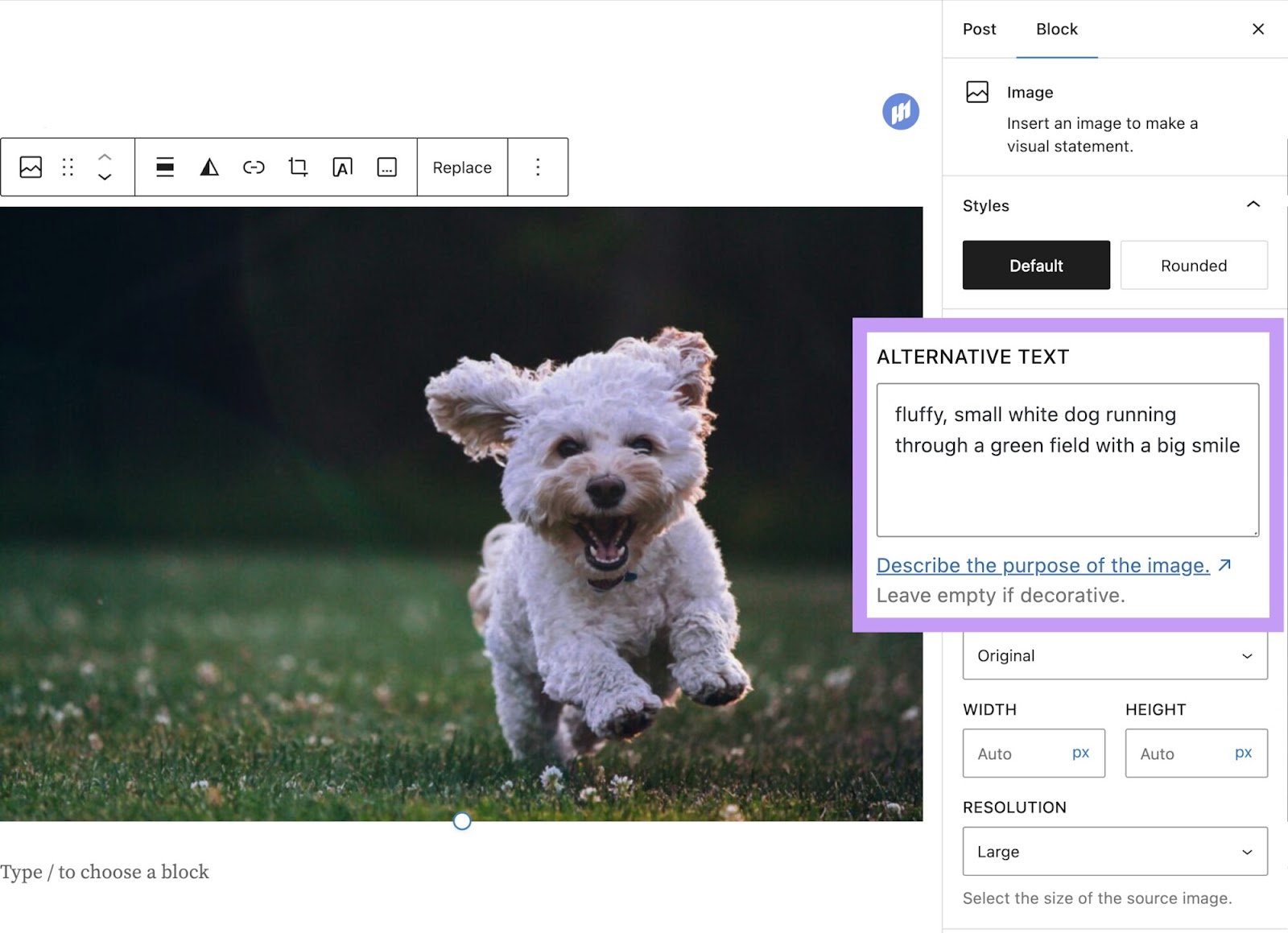The height and width of the screenshot is (933, 1288).
Task: Select the image block type icon
Action: coord(30,167)
